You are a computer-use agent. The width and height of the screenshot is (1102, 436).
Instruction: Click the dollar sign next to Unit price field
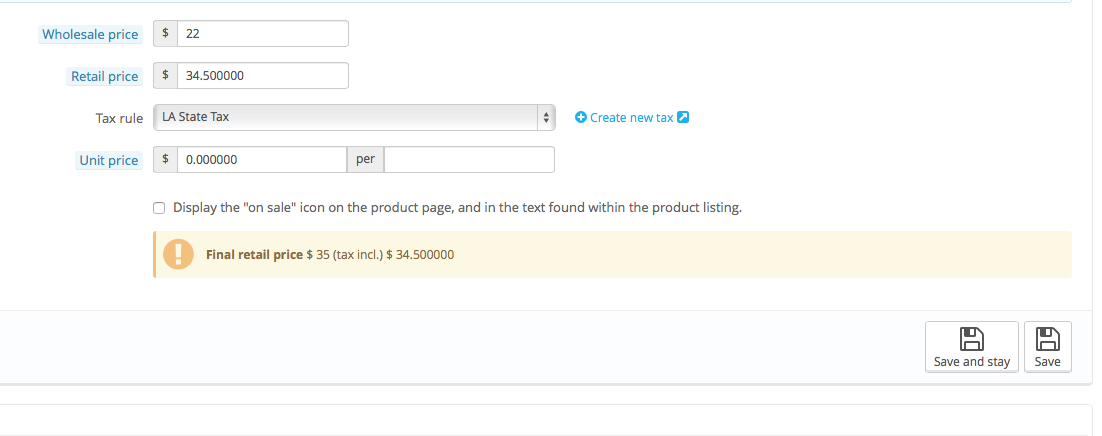pos(166,160)
